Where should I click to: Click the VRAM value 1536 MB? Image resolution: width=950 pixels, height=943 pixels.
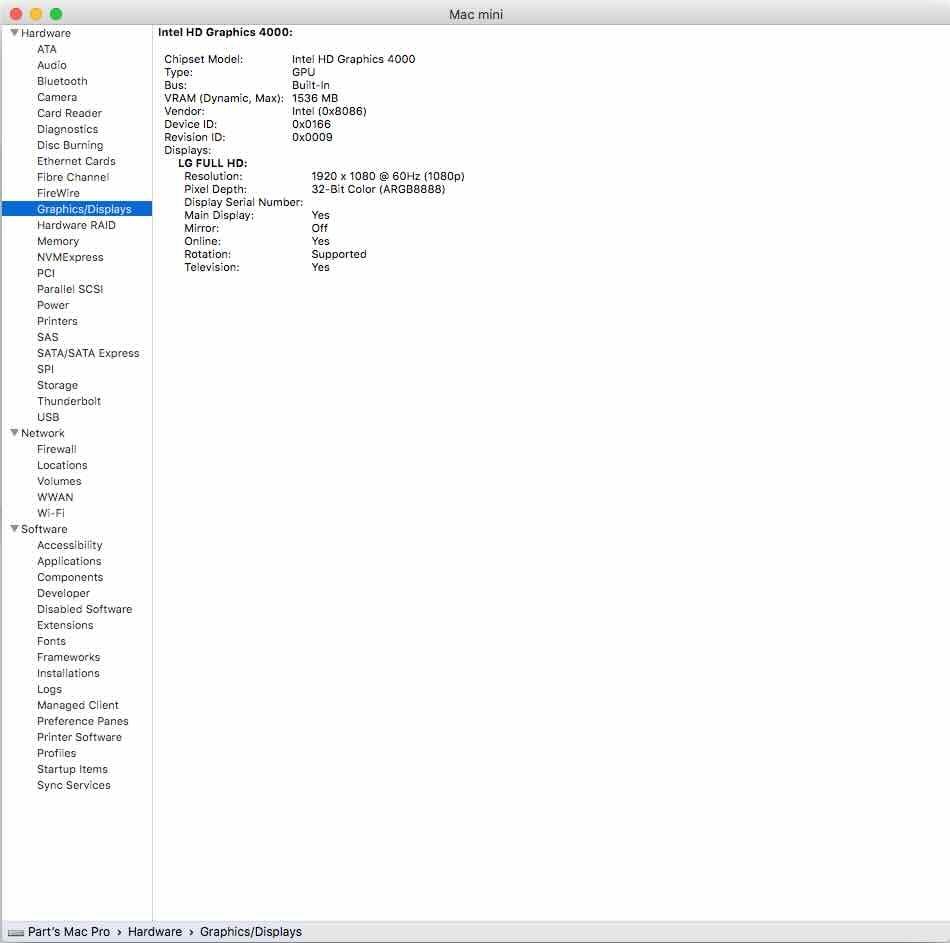point(314,98)
